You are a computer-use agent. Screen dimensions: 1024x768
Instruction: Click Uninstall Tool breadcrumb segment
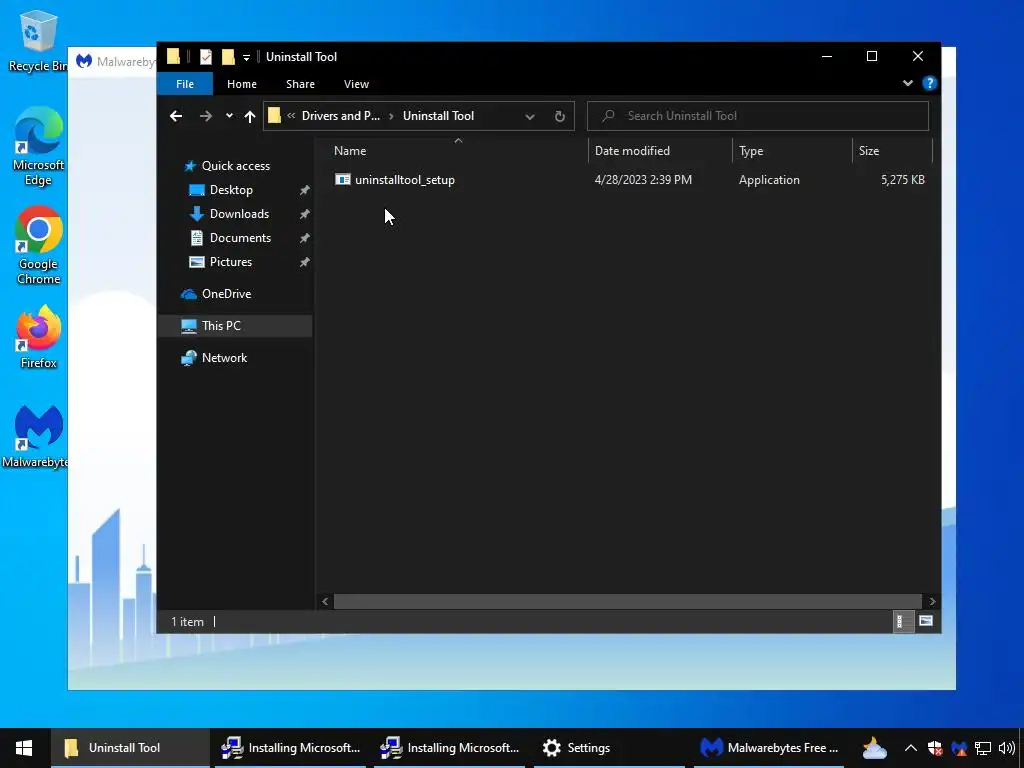[x=438, y=116]
